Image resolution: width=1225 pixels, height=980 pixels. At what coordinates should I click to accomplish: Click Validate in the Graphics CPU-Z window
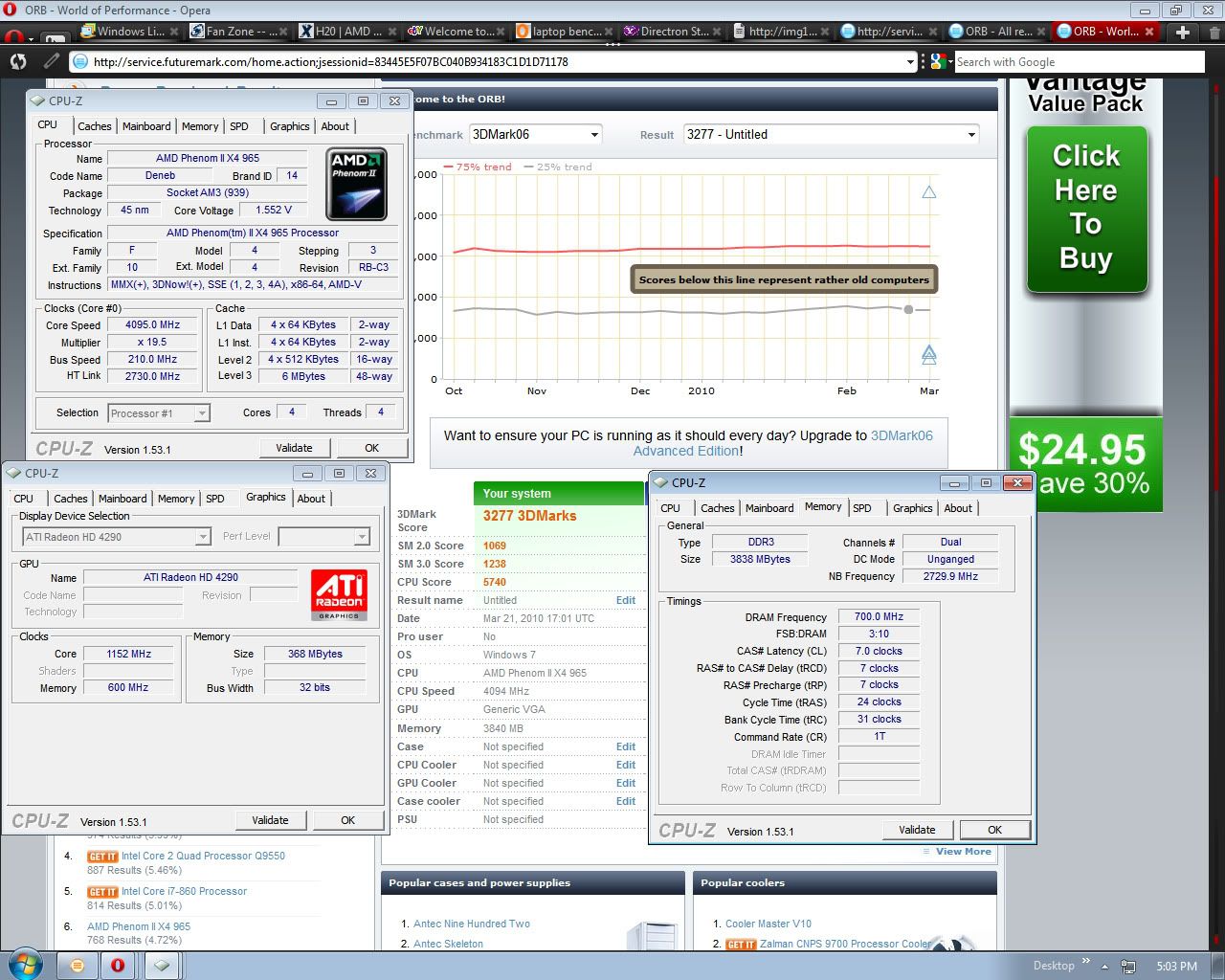[x=270, y=820]
